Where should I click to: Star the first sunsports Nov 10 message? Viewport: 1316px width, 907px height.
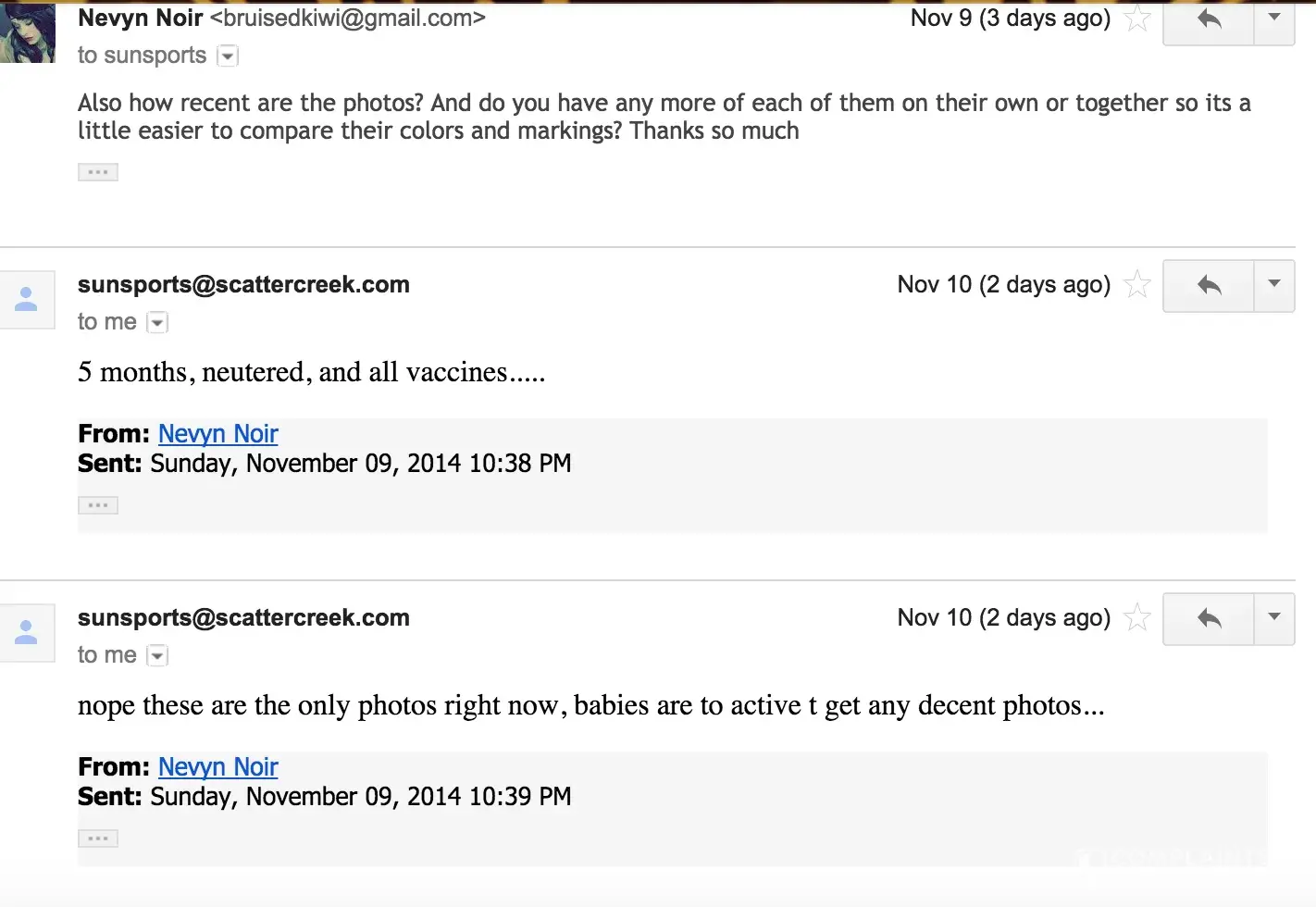click(1136, 284)
